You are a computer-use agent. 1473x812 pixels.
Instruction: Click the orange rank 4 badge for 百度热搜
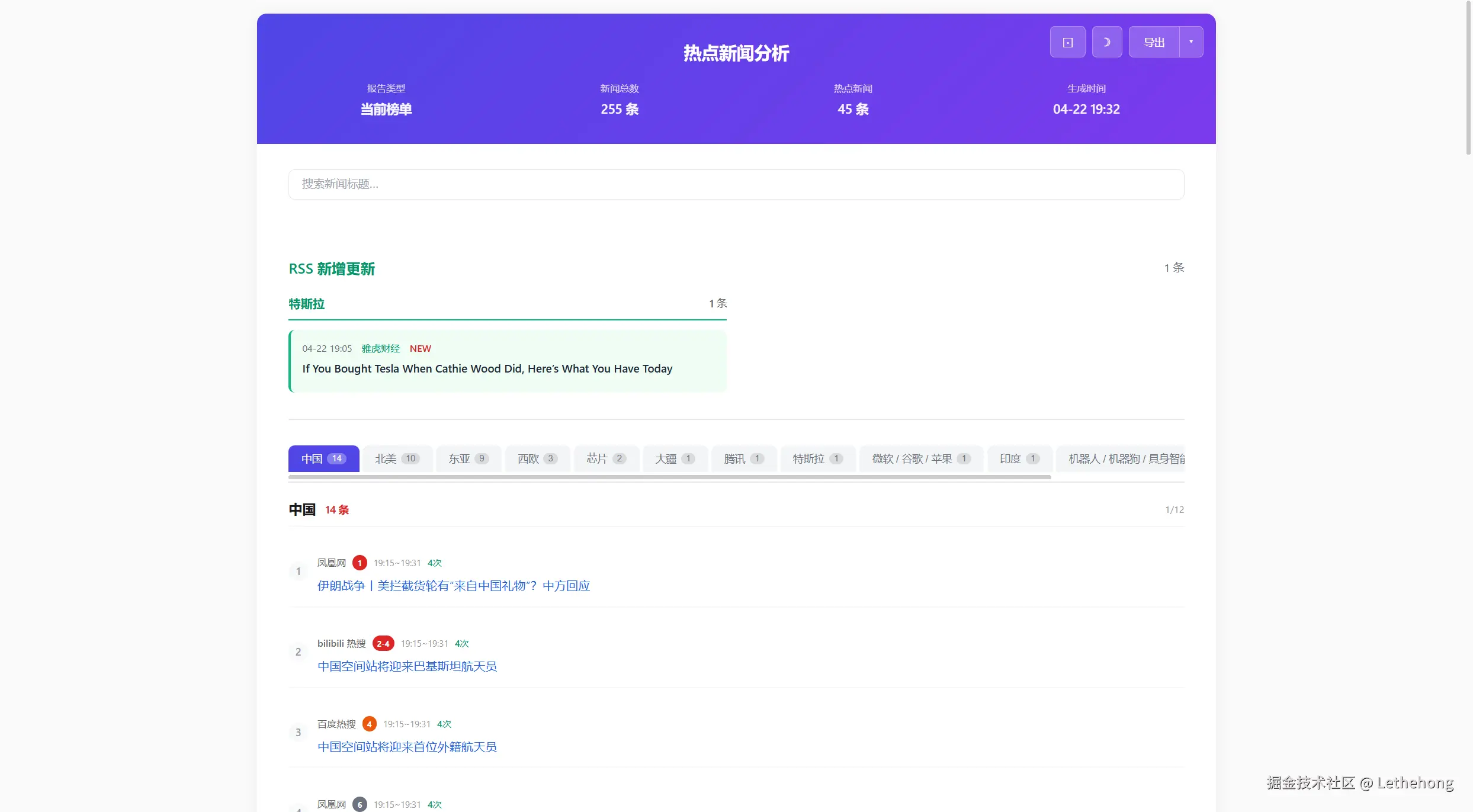click(369, 724)
